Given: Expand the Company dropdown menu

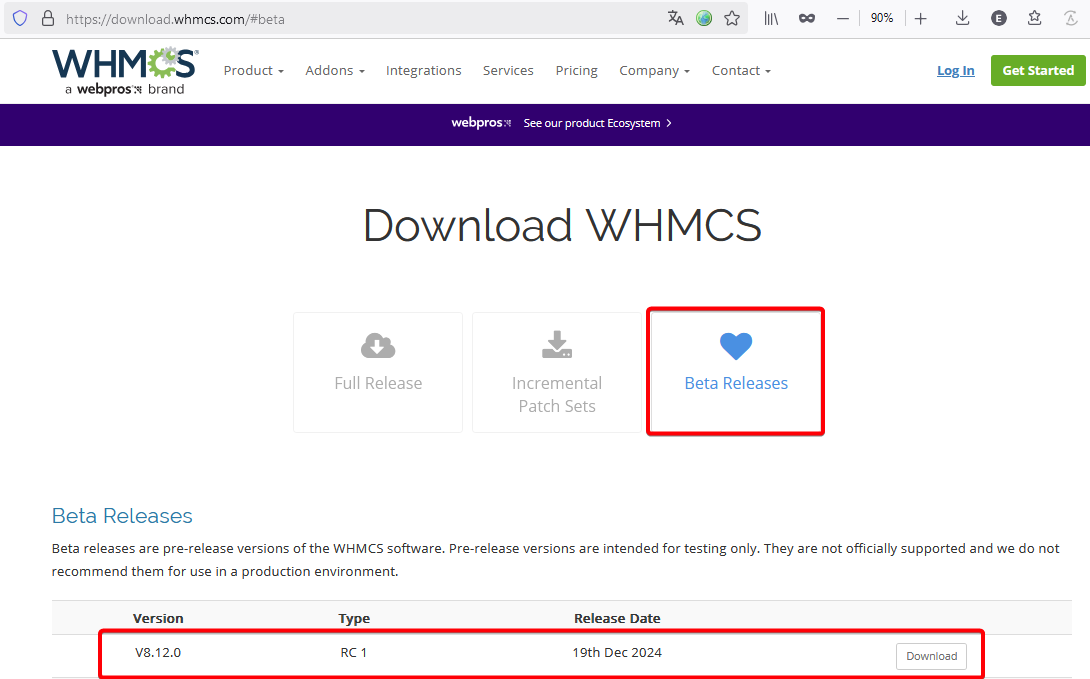Looking at the screenshot, I should click(654, 70).
